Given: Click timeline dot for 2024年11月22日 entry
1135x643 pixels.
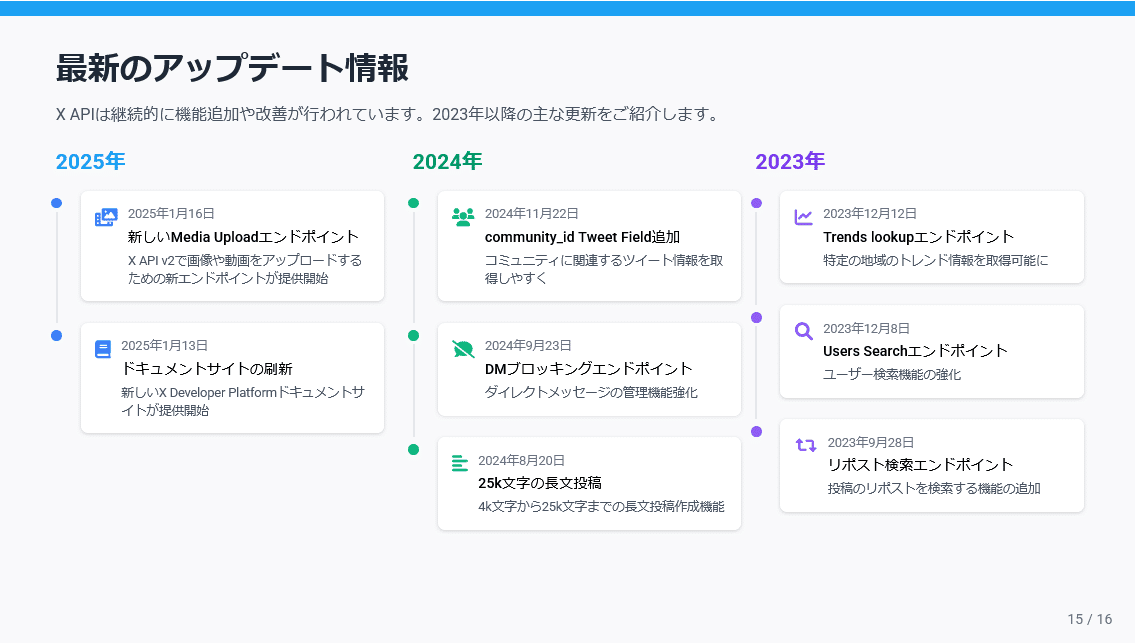Looking at the screenshot, I should click(x=413, y=203).
